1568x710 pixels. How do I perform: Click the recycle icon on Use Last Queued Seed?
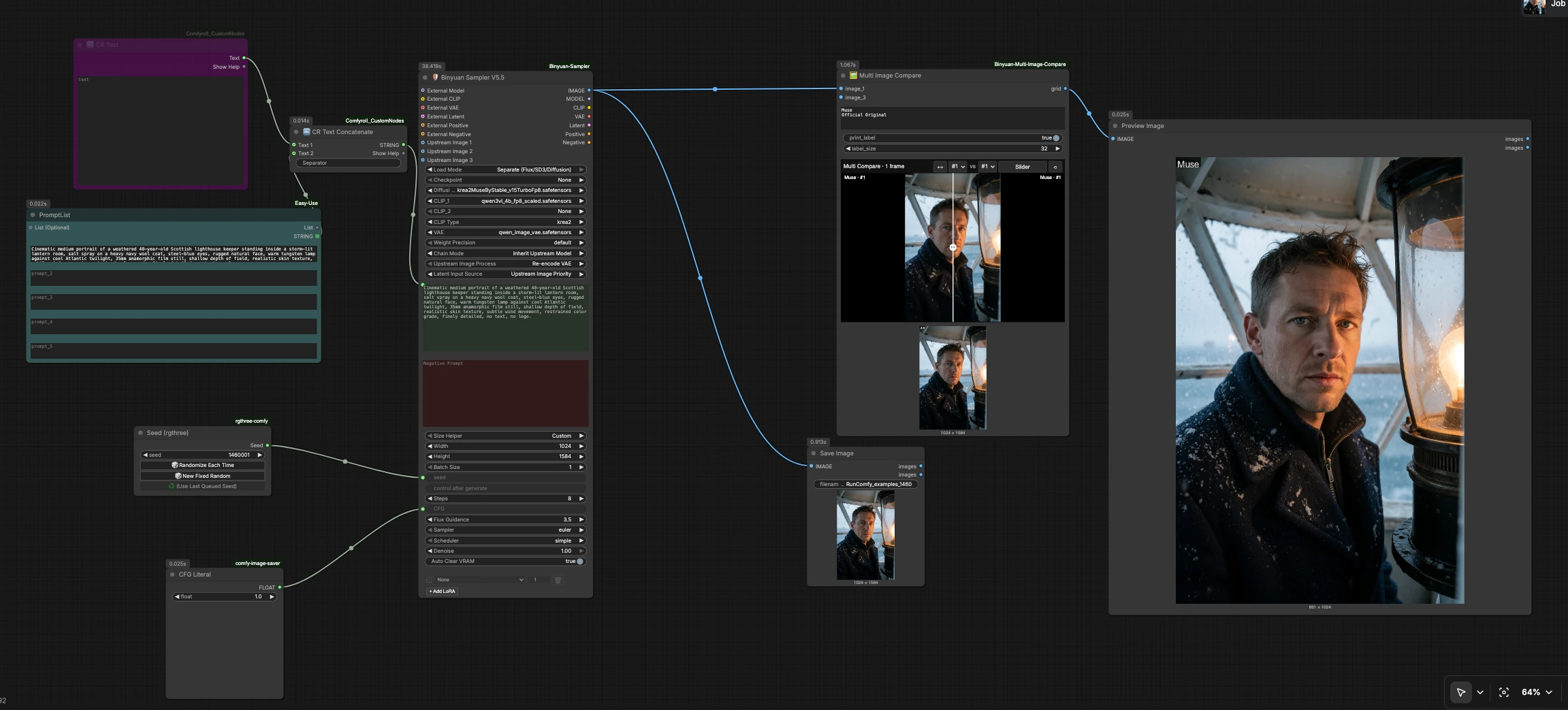click(x=172, y=486)
